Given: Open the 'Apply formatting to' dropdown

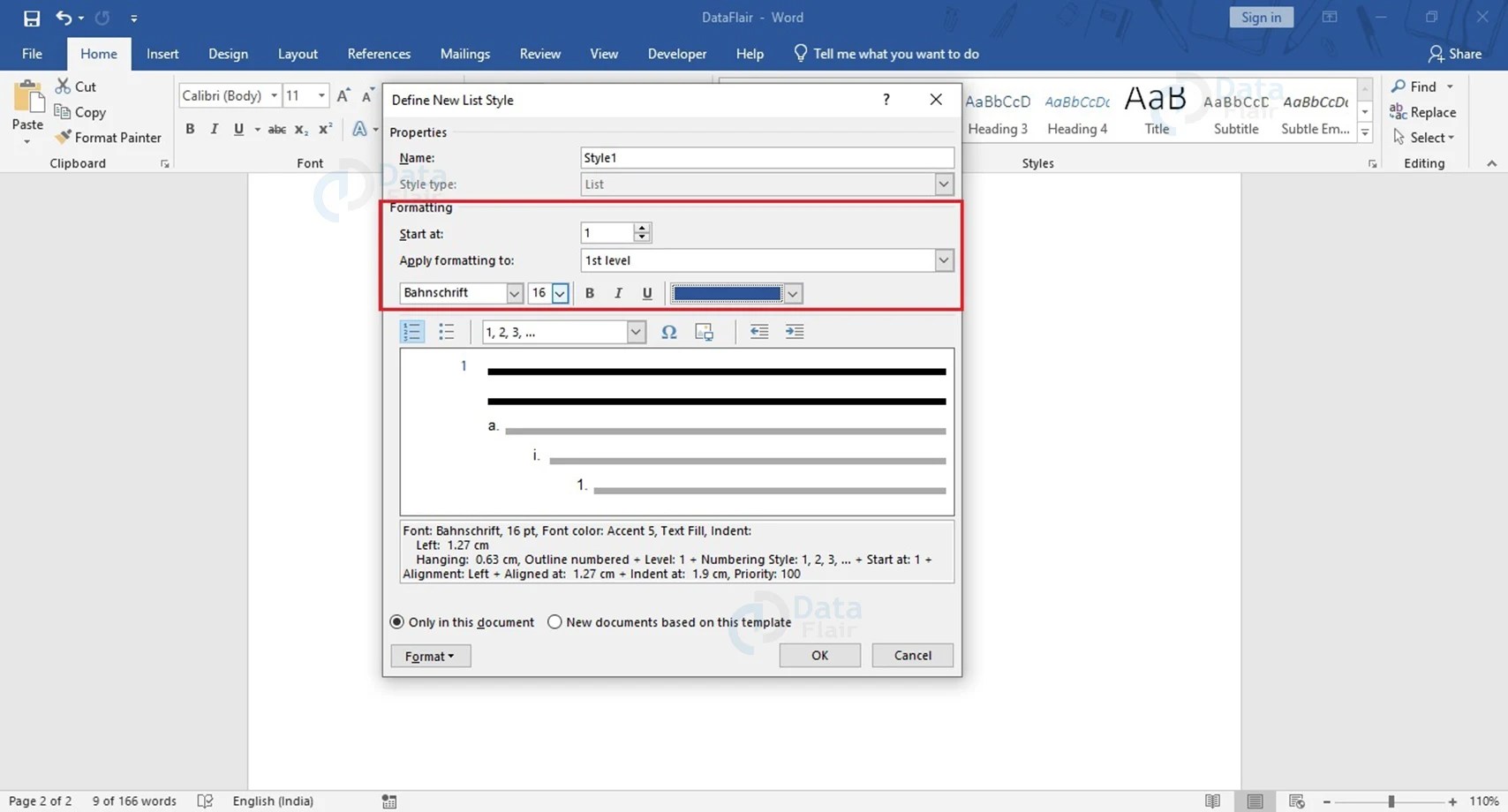Looking at the screenshot, I should [x=943, y=260].
